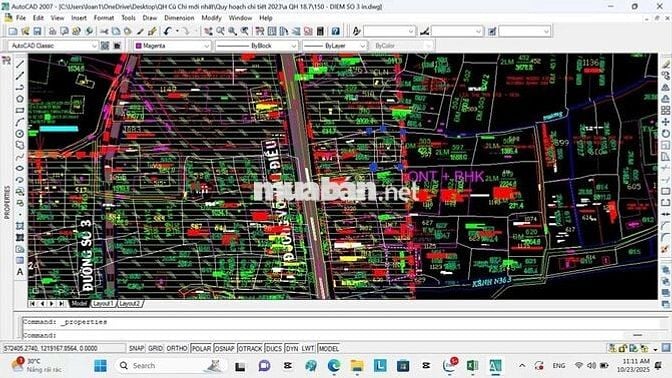
Task: Click the Open file icon
Action: point(25,31)
